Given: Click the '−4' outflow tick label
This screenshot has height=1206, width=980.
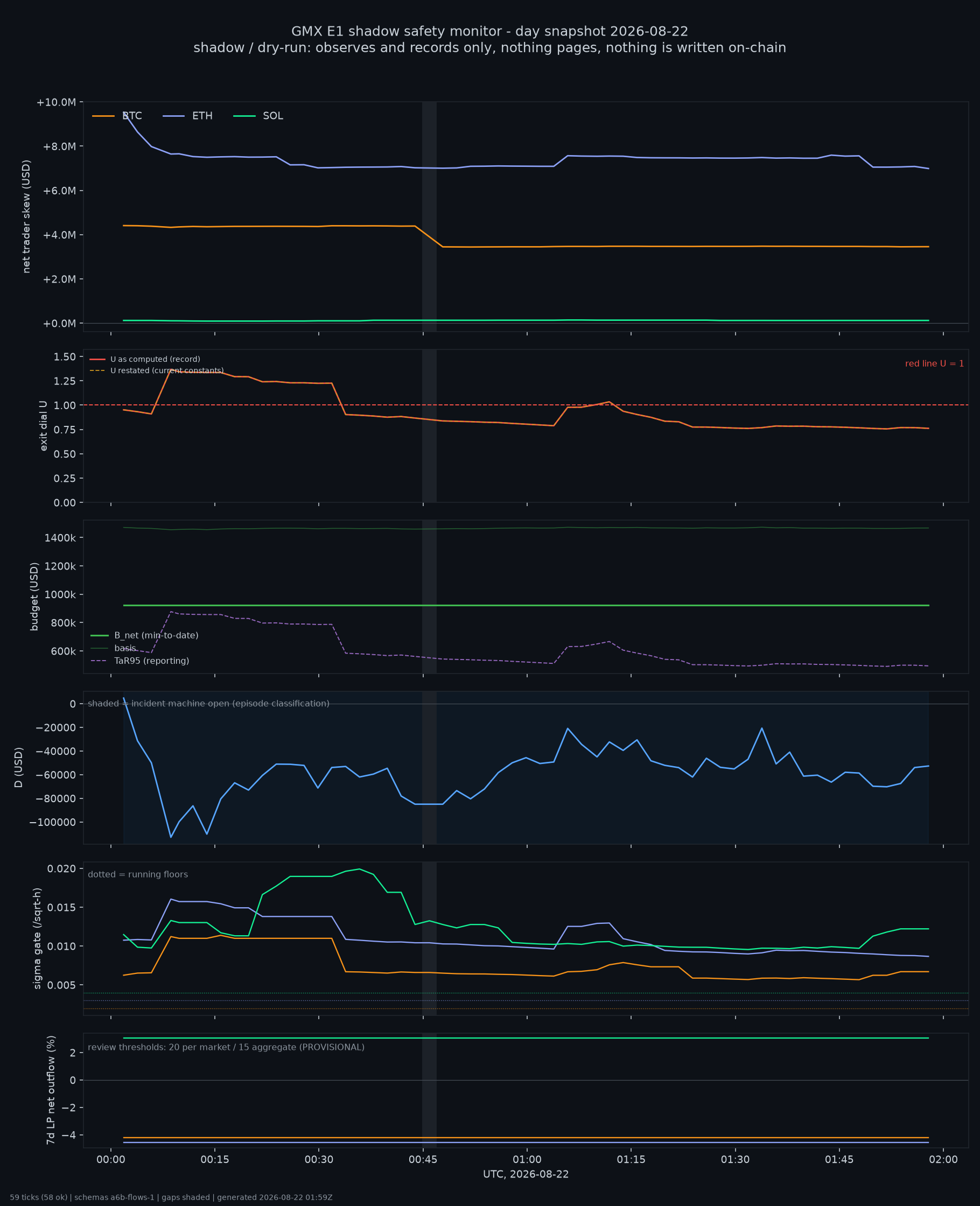Looking at the screenshot, I should pyautogui.click(x=69, y=1135).
